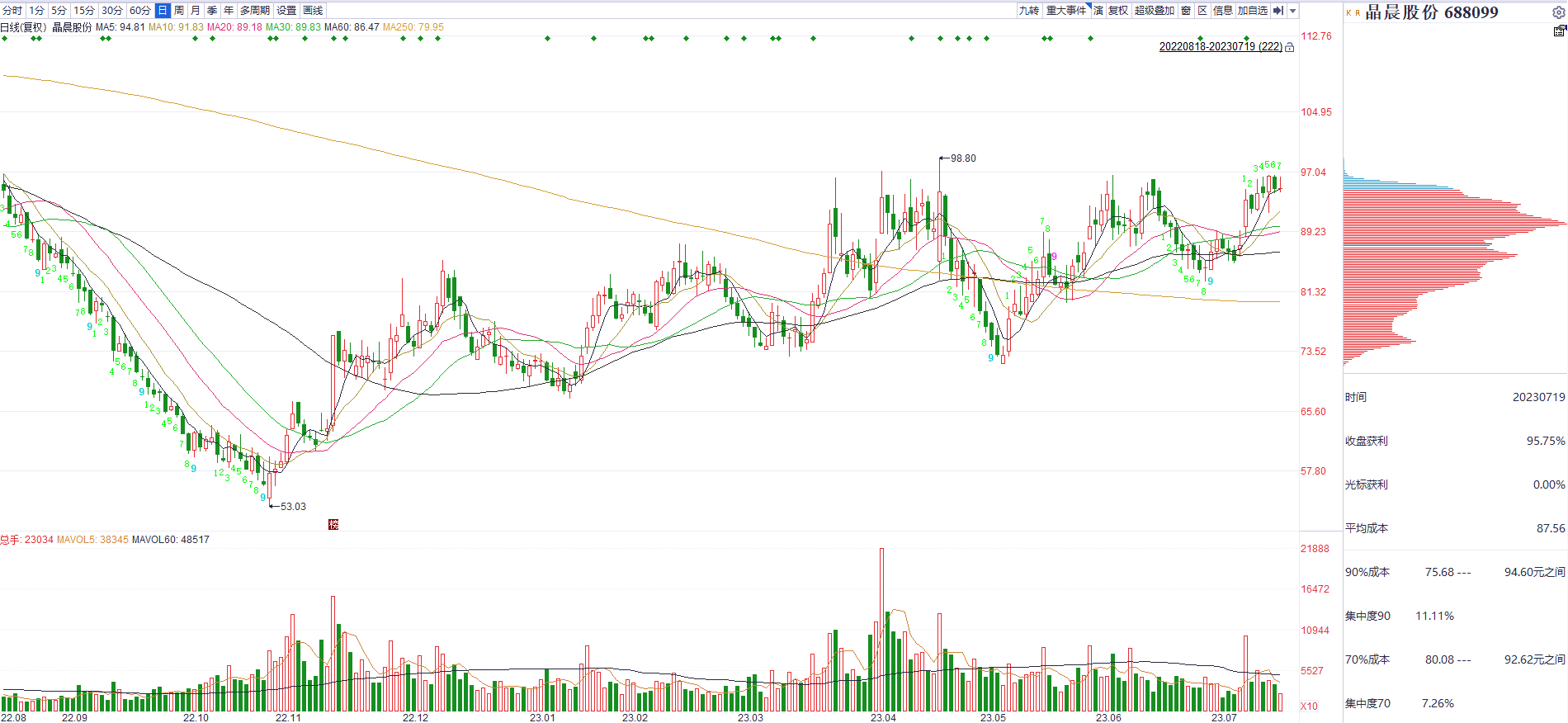Click the 22.11 date axis label
Screen dimensions: 1568x723
click(x=288, y=717)
